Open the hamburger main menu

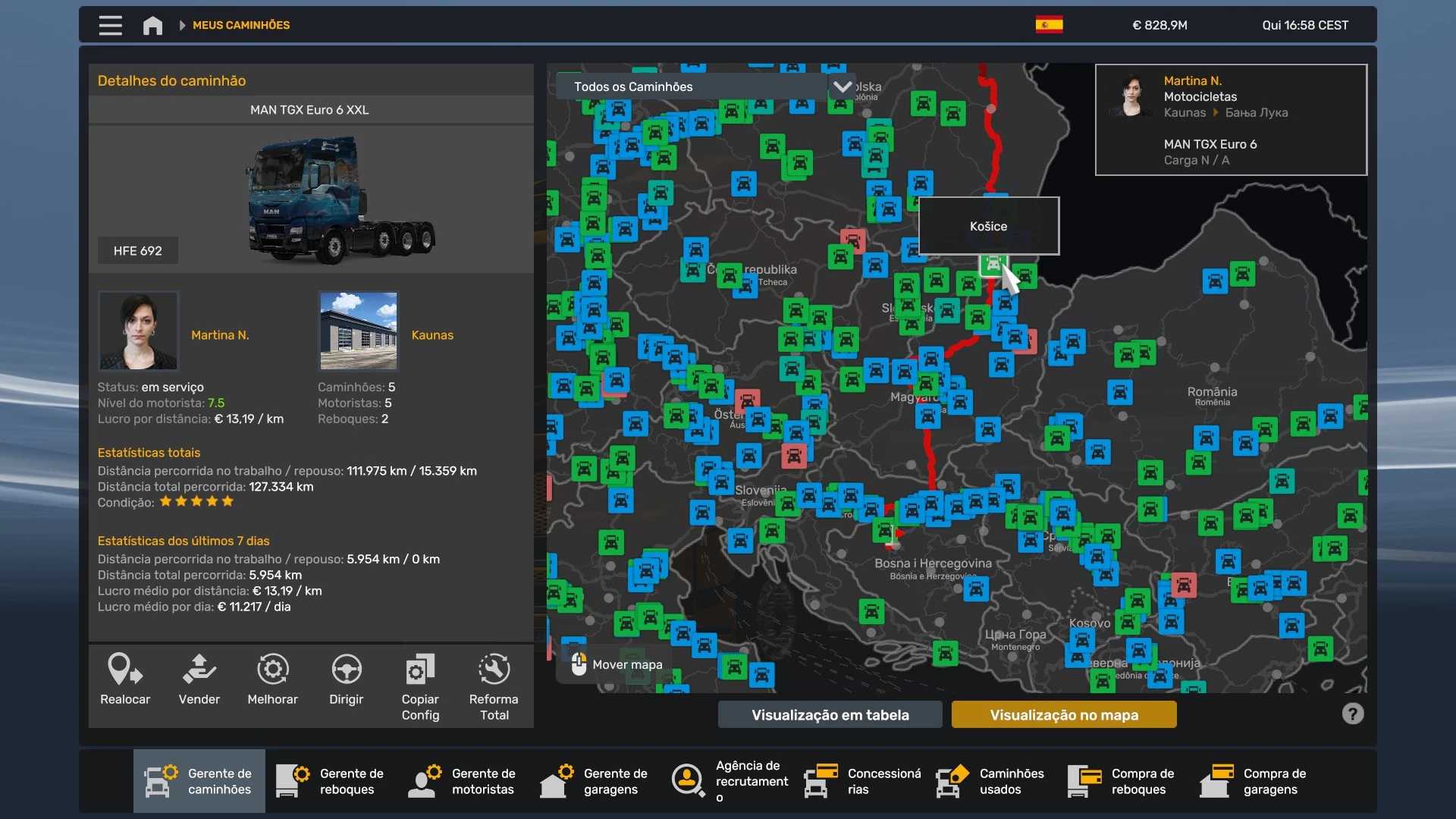point(110,25)
